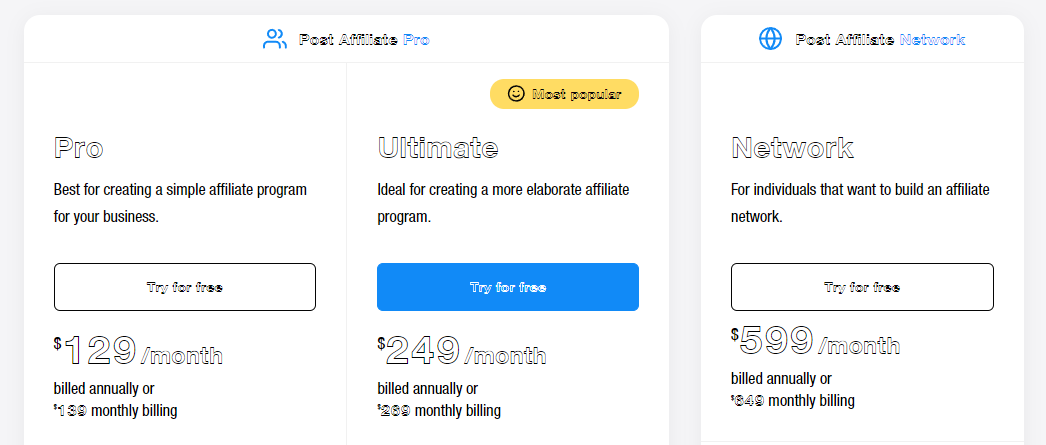Screen dimensions: 1046x445
Task: Click the Most popular yellow badge
Action: [x=564, y=94]
